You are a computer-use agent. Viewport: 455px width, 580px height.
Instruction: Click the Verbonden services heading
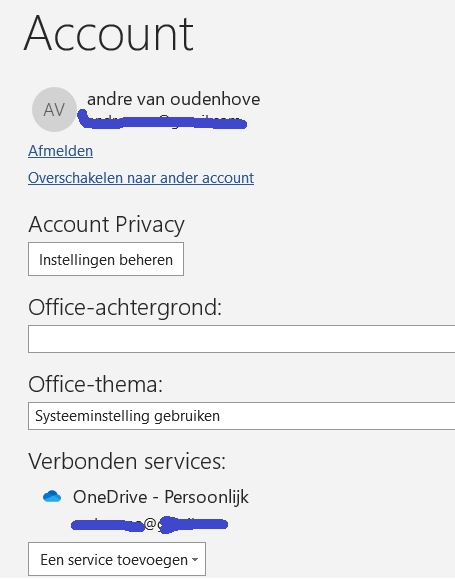click(x=127, y=461)
